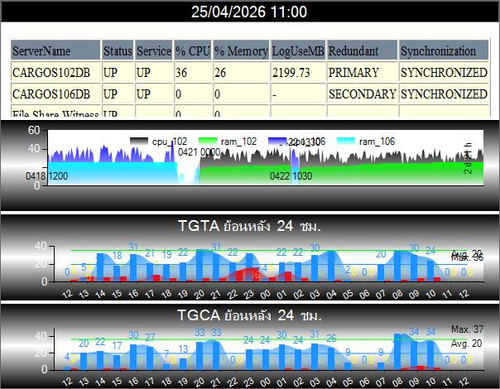Viewport: 500px width, 389px height.
Task: Click the date header 25/04/2026 11:00
Action: (249, 12)
